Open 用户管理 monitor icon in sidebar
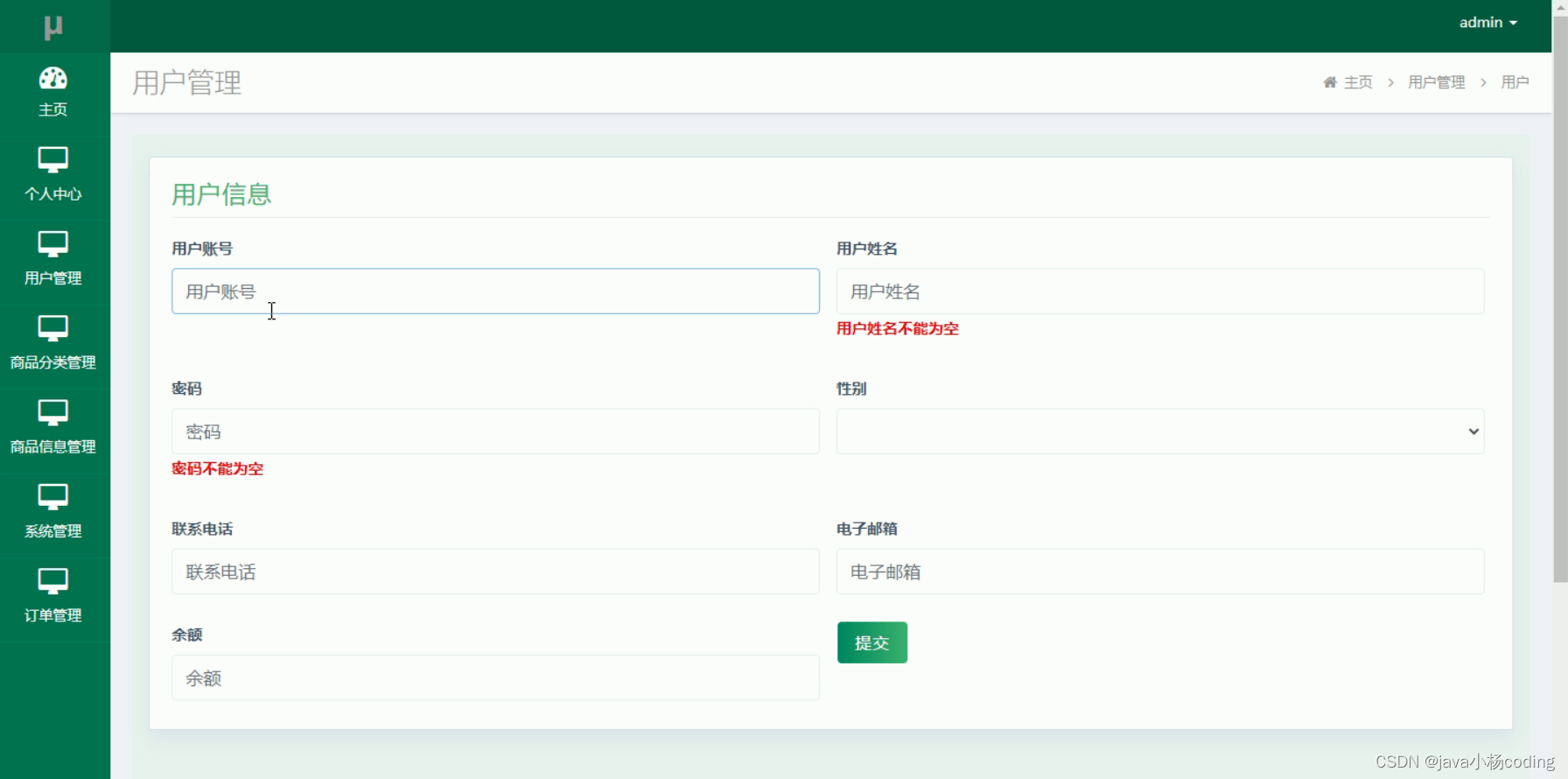 pyautogui.click(x=53, y=245)
